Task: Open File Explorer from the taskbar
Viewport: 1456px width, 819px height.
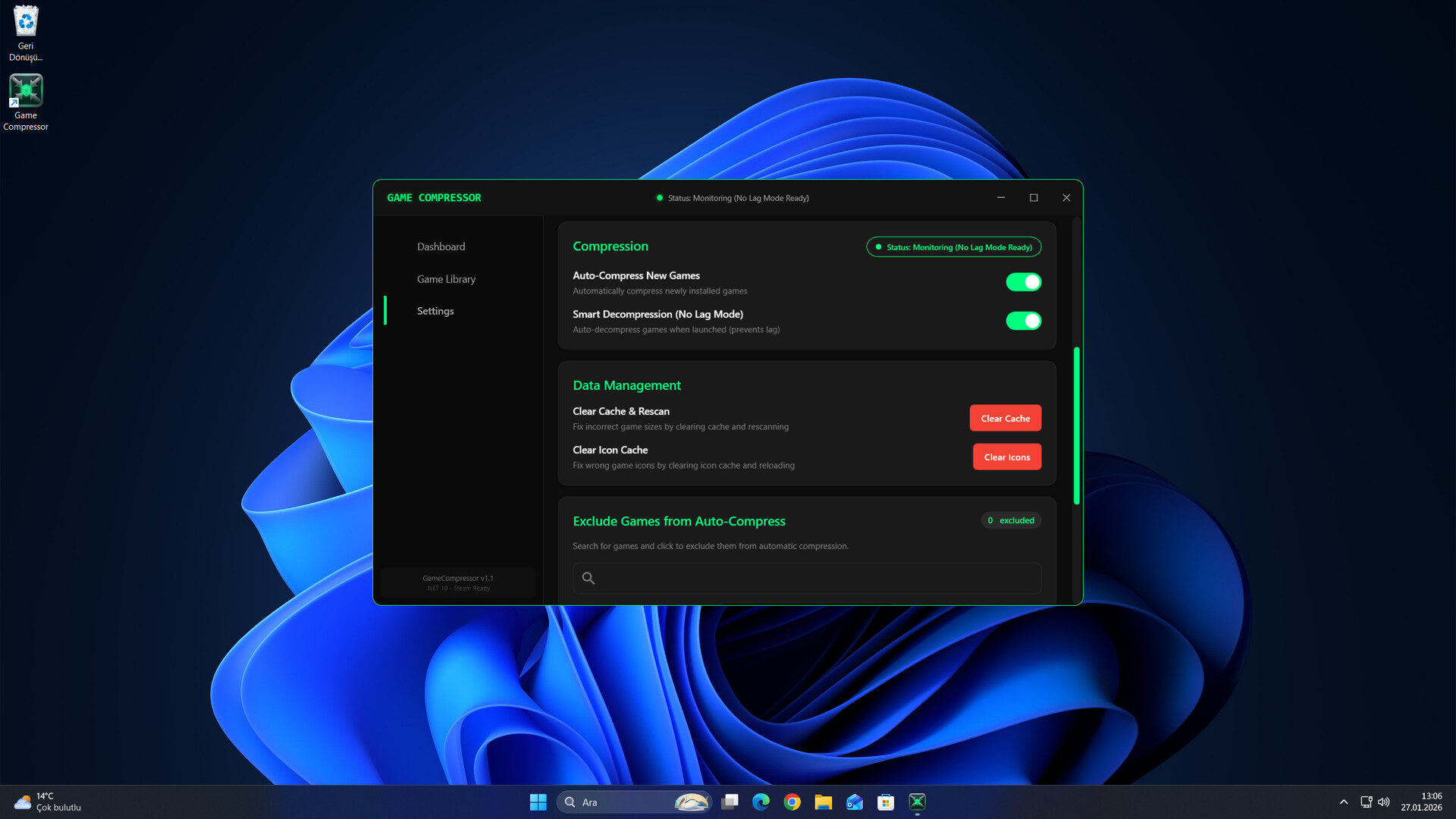Action: point(823,802)
